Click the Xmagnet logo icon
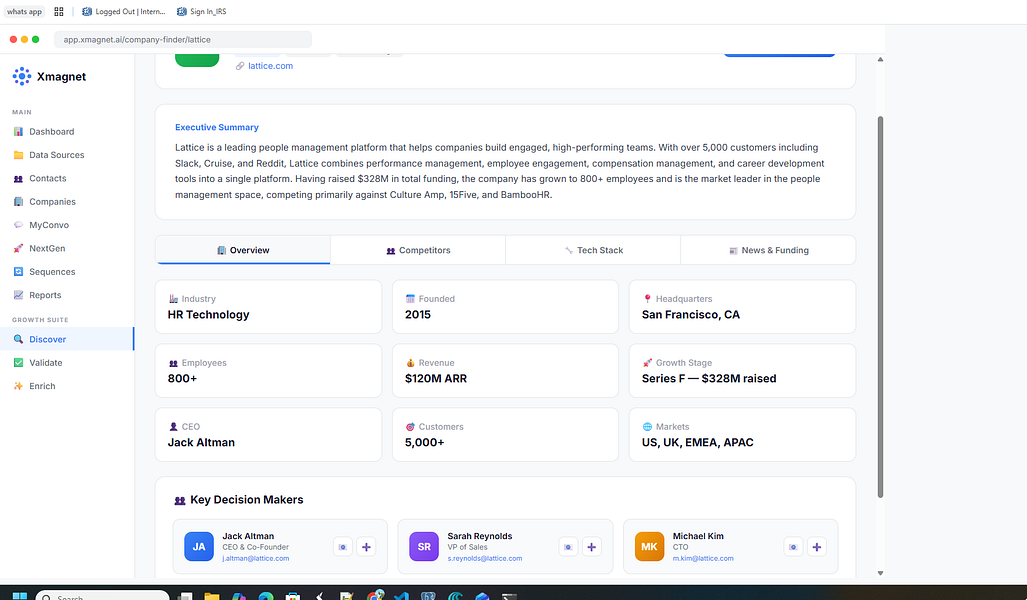This screenshot has width=1027, height=600. [22, 77]
